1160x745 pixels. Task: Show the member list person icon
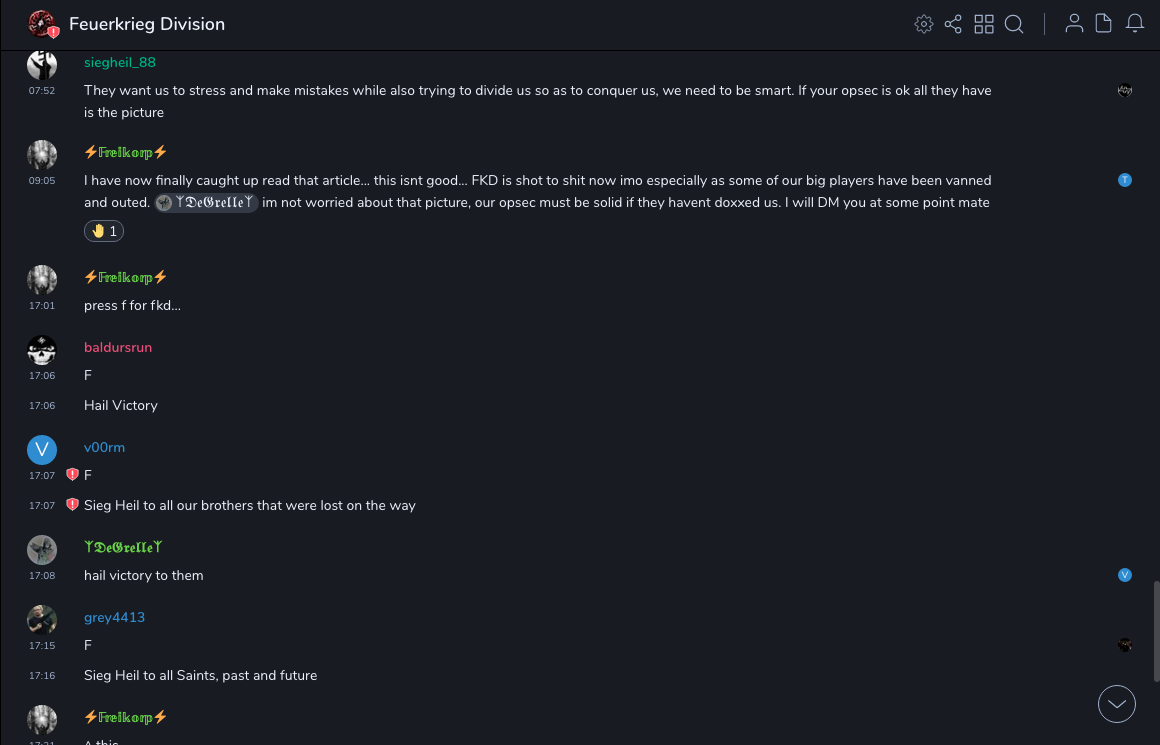tap(1074, 24)
